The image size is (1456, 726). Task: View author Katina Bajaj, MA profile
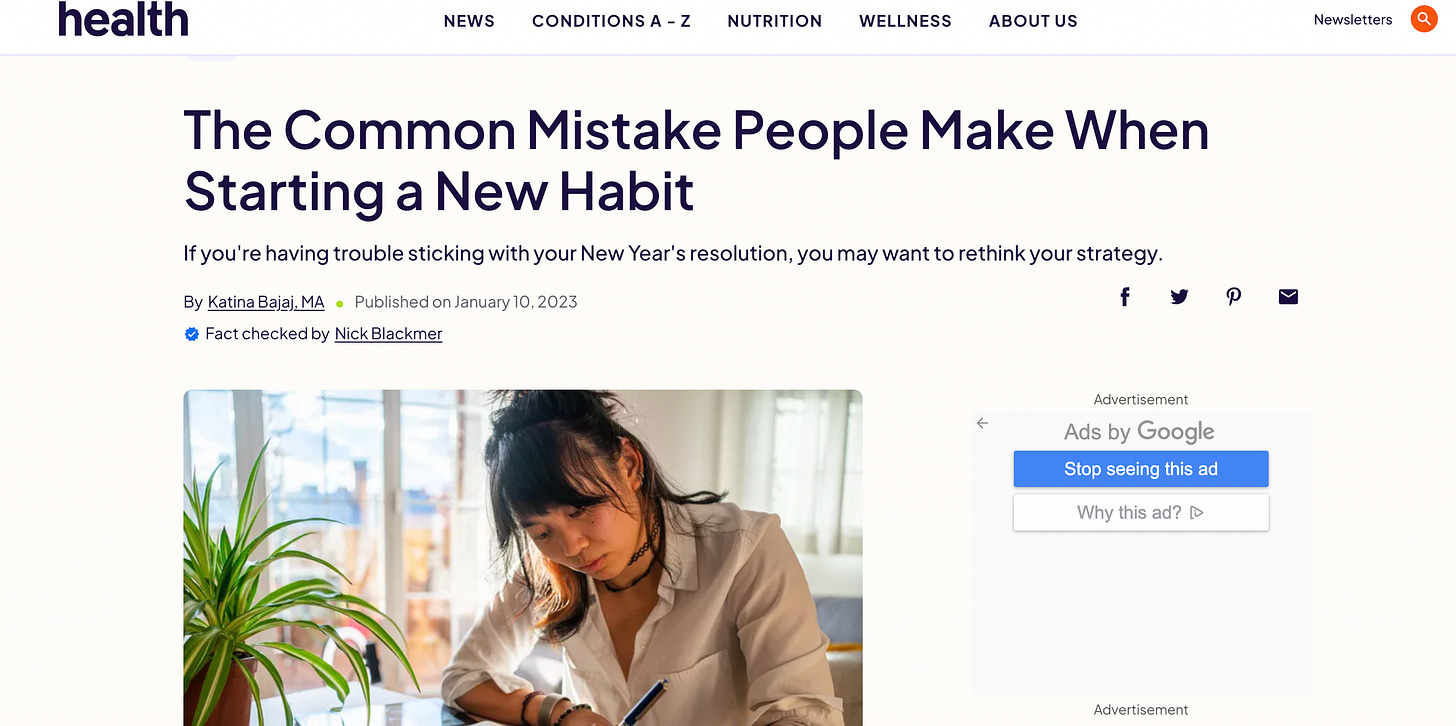[x=266, y=302]
